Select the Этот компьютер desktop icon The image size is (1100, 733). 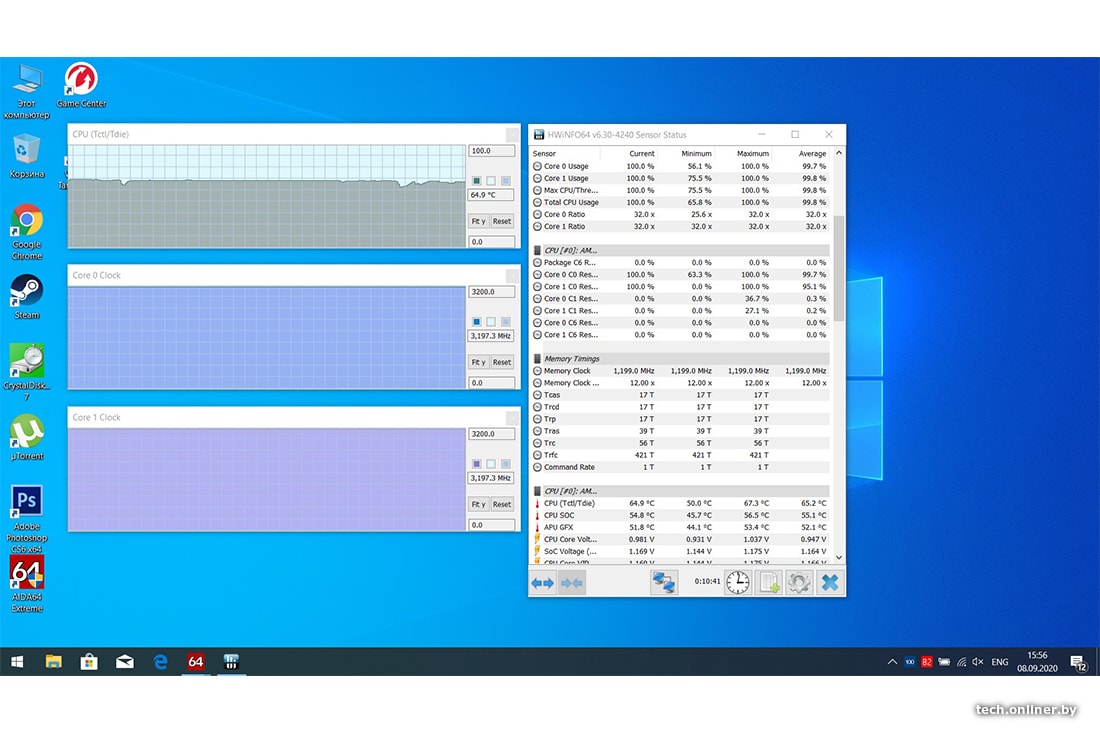[x=27, y=91]
